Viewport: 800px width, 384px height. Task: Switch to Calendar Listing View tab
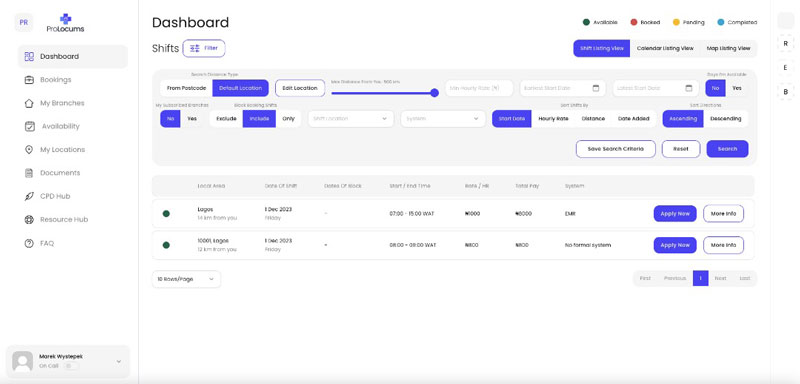pos(665,48)
